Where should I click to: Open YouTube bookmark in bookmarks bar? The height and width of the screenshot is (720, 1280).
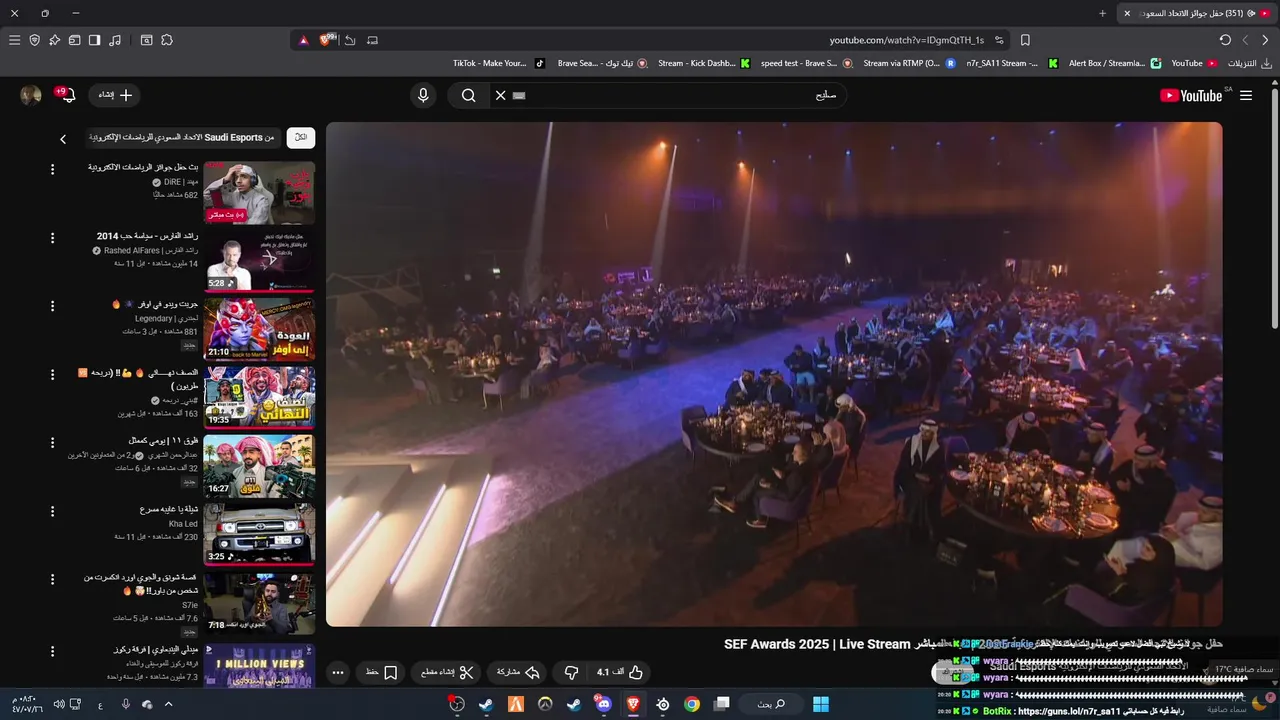(x=1194, y=63)
